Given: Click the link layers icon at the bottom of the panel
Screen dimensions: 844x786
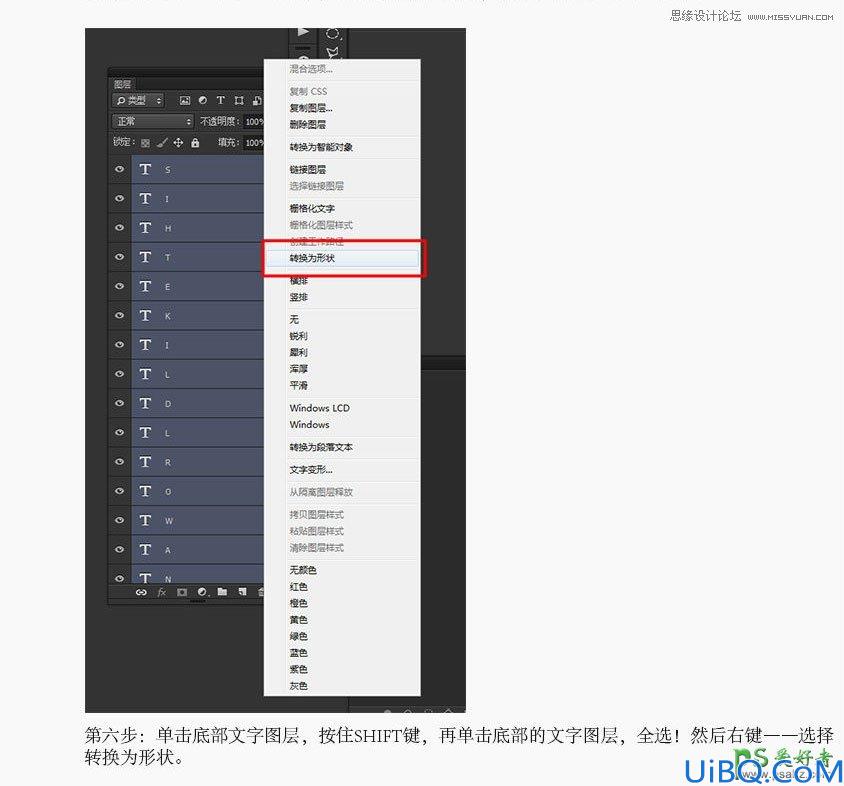Looking at the screenshot, I should click(141, 592).
